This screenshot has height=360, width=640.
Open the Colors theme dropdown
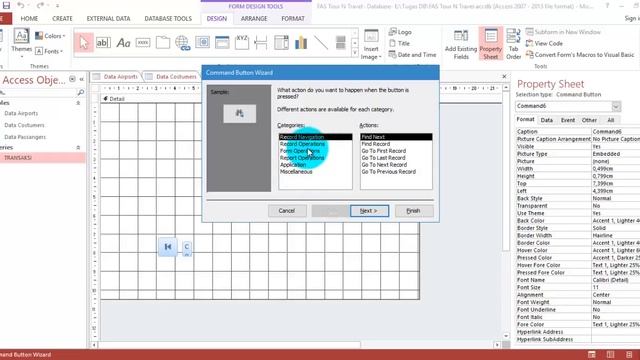50,36
